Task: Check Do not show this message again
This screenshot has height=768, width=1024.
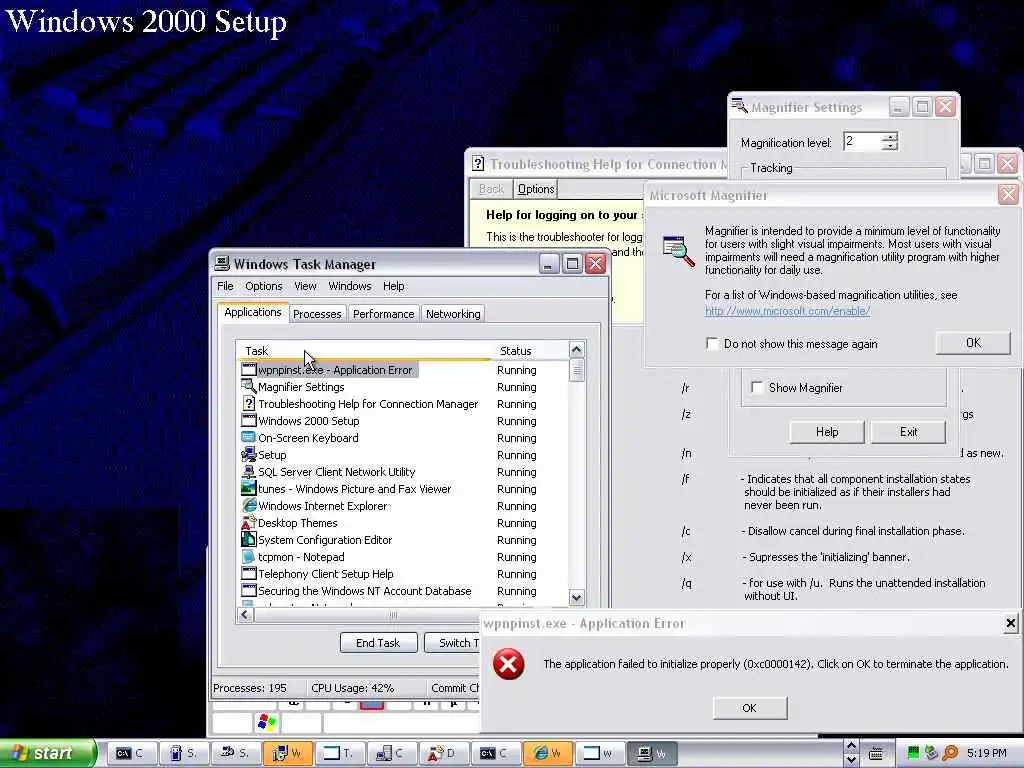Action: coord(712,344)
